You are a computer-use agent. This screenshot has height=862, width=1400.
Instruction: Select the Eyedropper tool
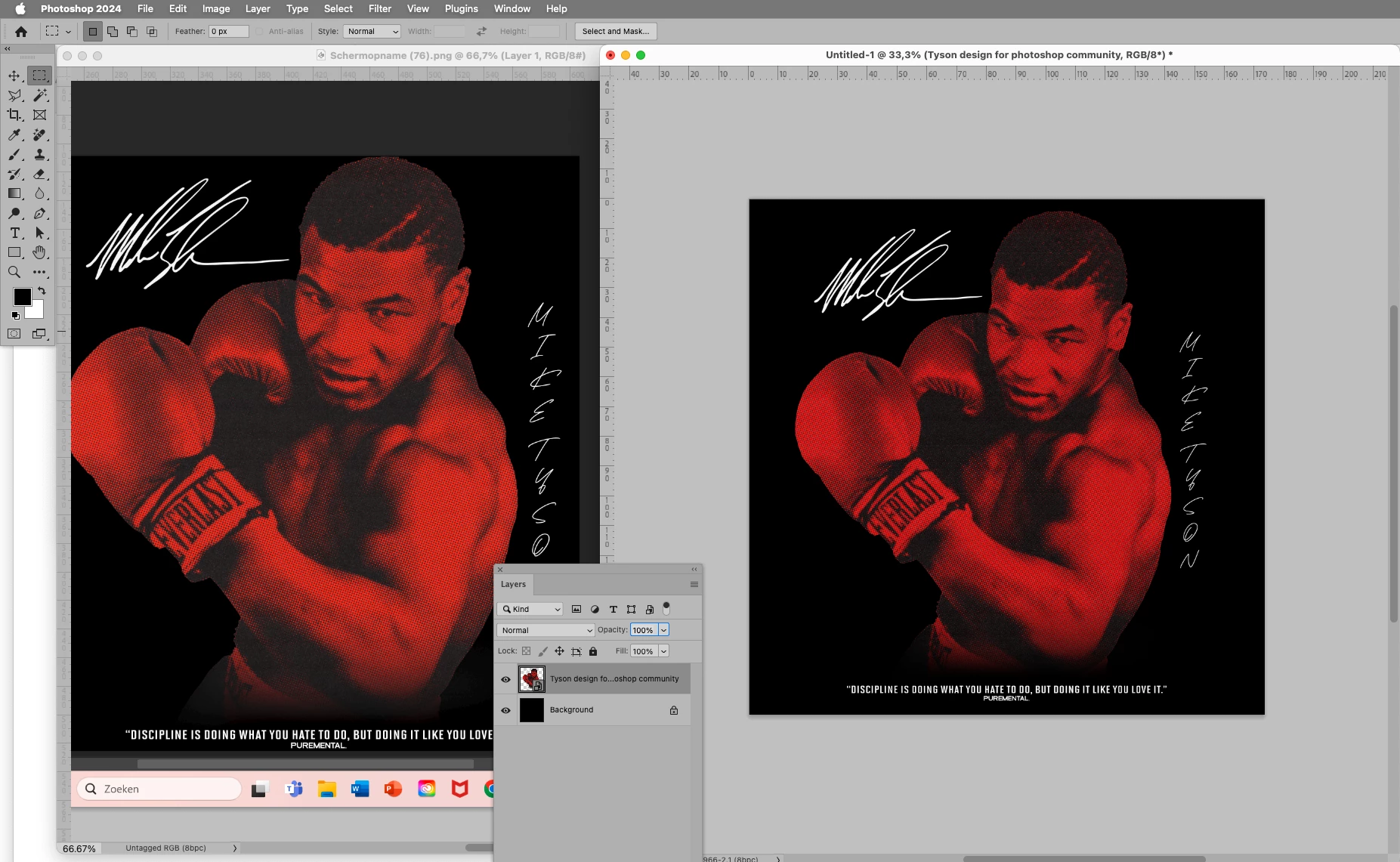point(14,134)
